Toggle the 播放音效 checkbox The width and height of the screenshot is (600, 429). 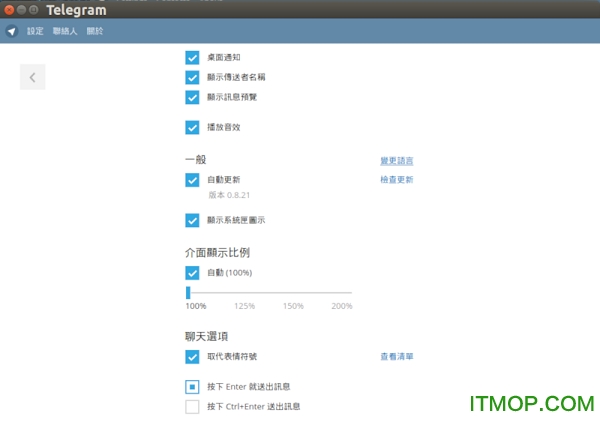pyautogui.click(x=192, y=127)
